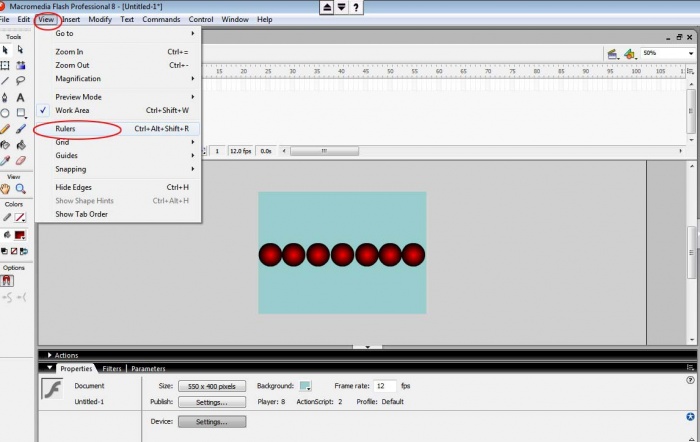The image size is (700, 442).
Task: Click the Frame rate input field
Action: 385,386
